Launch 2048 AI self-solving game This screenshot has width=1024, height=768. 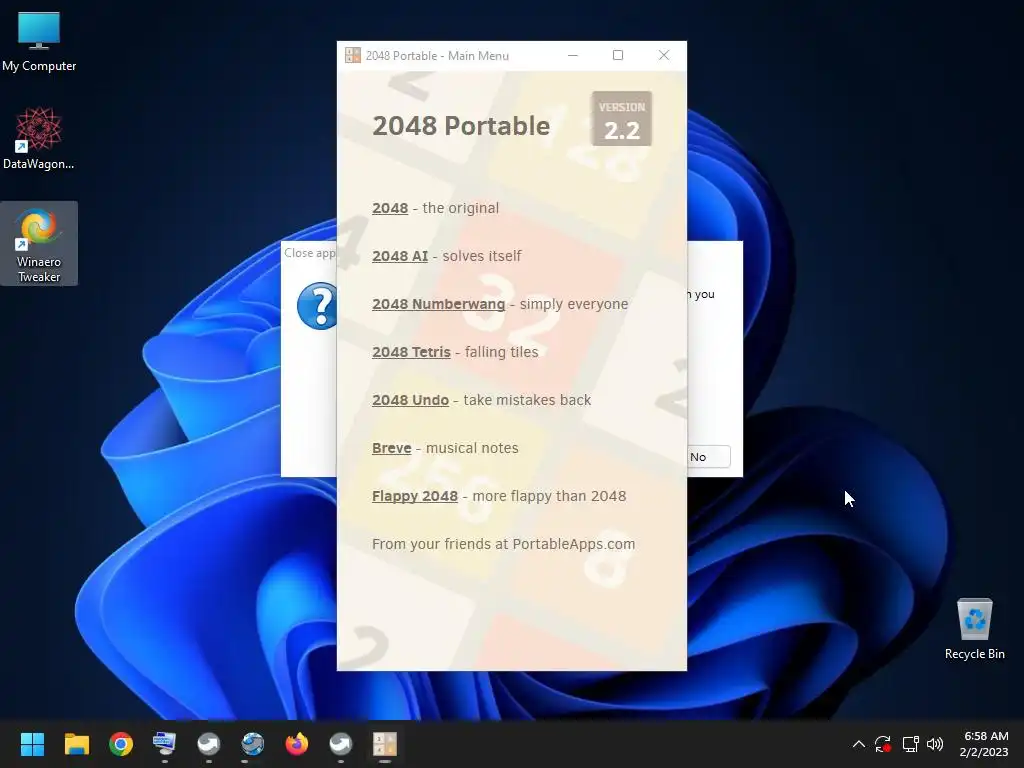coord(400,256)
